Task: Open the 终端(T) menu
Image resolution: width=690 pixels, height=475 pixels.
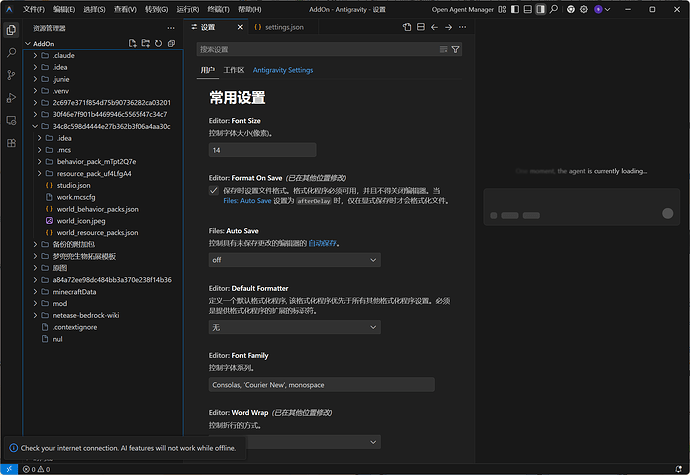Action: 218,9
